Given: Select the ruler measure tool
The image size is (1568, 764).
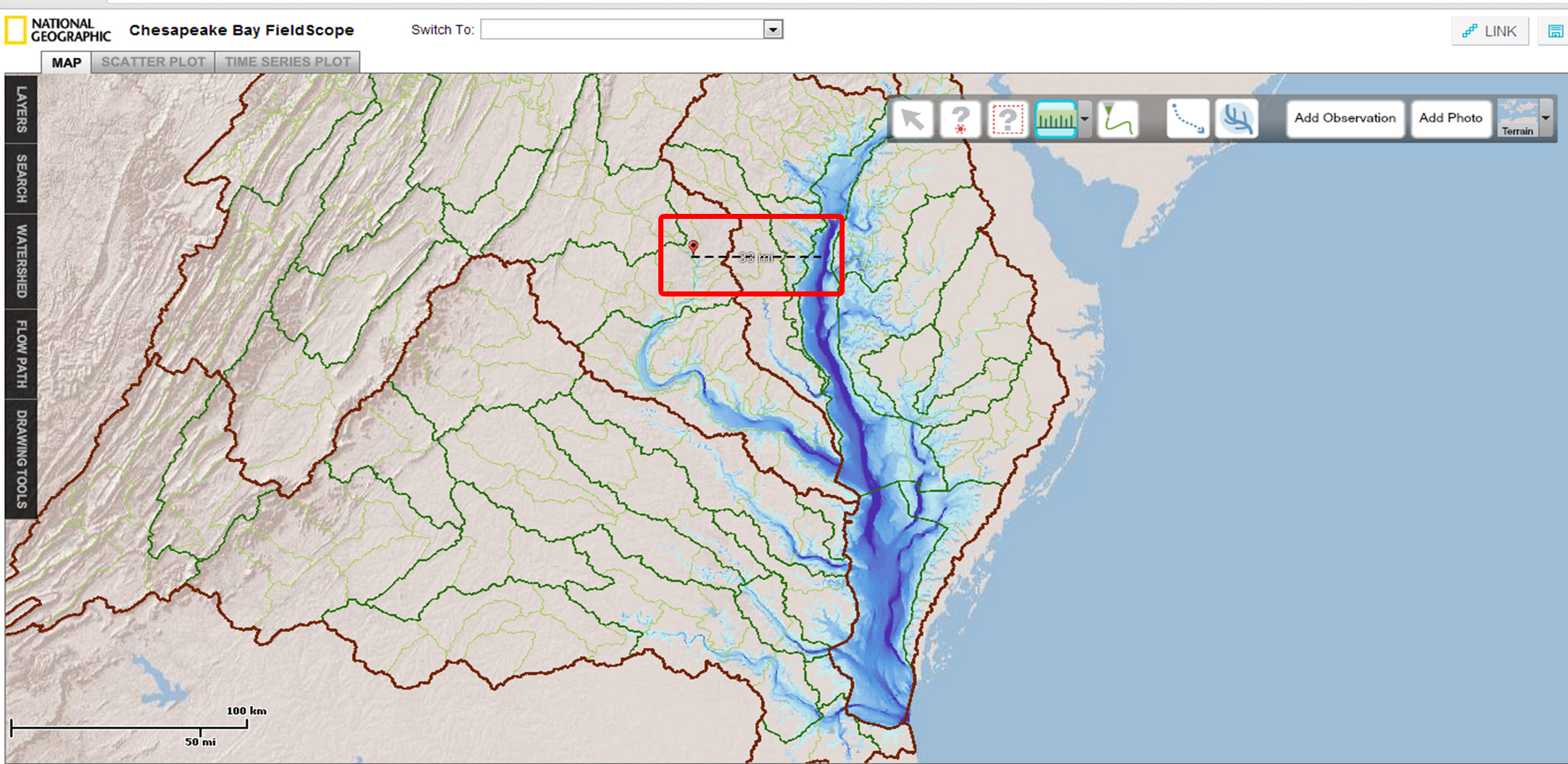Looking at the screenshot, I should coord(1055,119).
